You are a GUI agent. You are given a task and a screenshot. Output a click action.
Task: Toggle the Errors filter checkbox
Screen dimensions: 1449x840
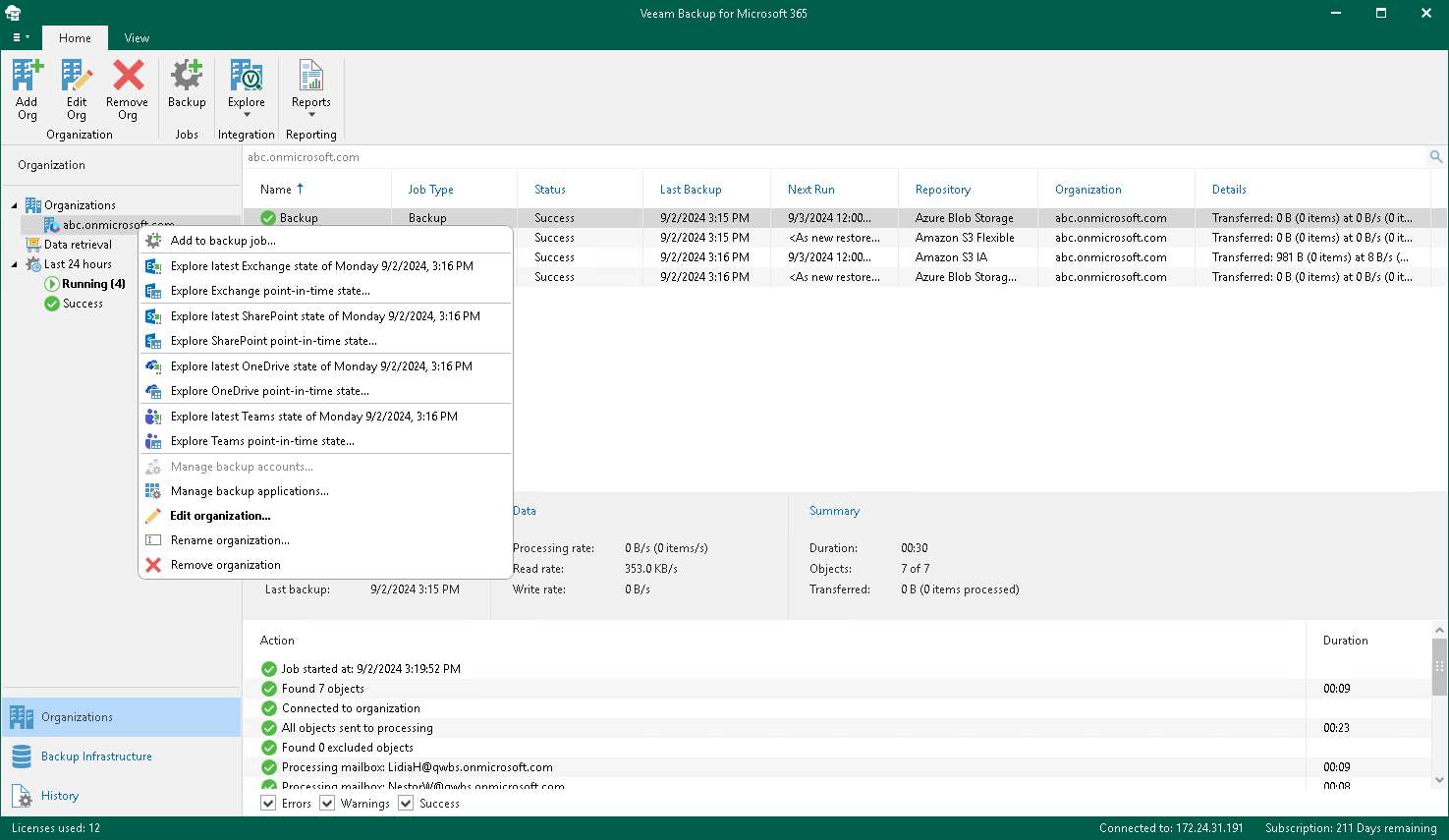(268, 804)
